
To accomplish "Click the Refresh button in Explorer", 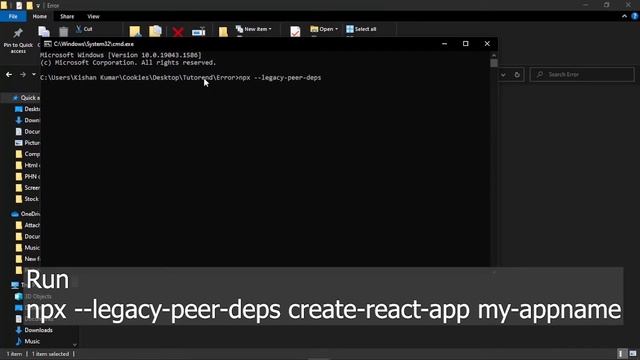I will tap(517, 75).
